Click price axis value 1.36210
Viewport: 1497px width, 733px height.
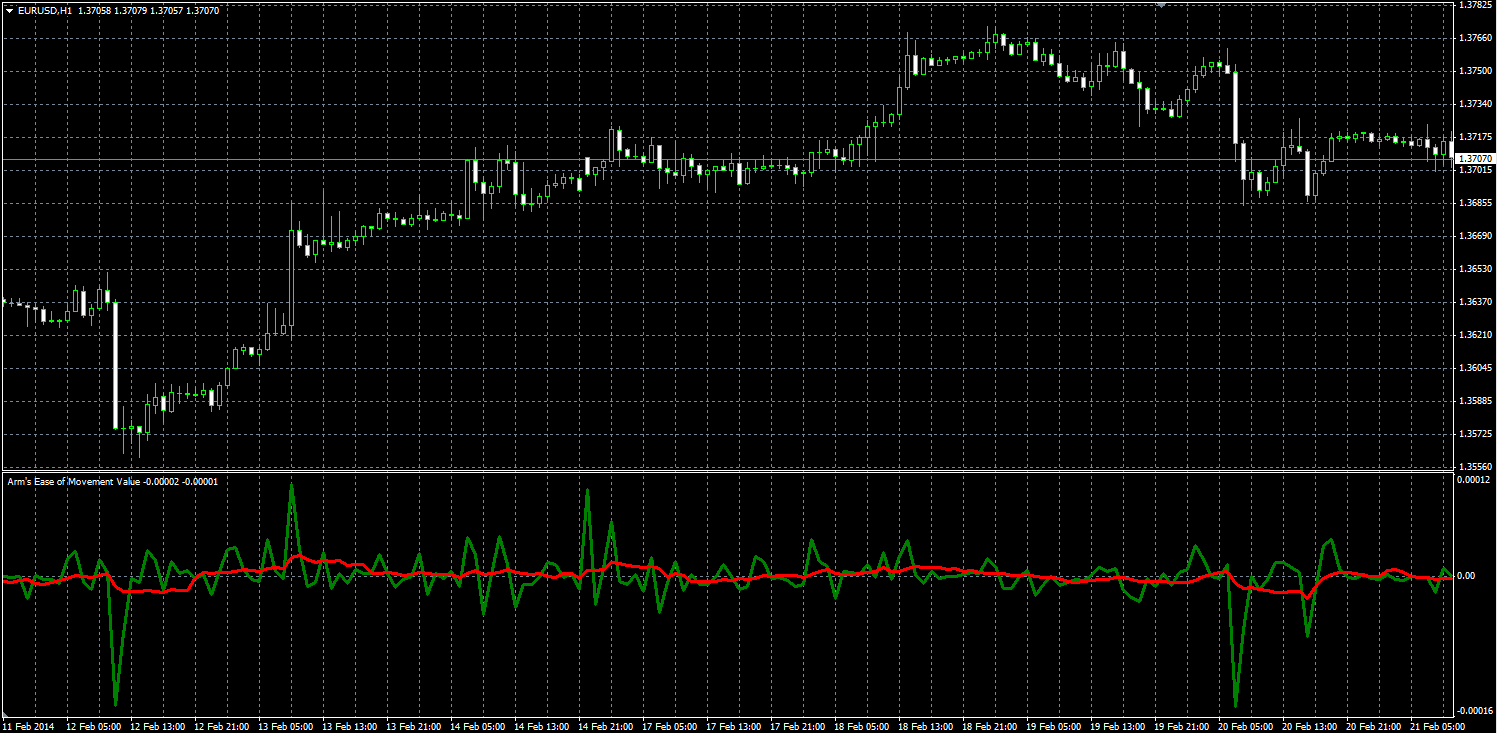coord(1476,335)
